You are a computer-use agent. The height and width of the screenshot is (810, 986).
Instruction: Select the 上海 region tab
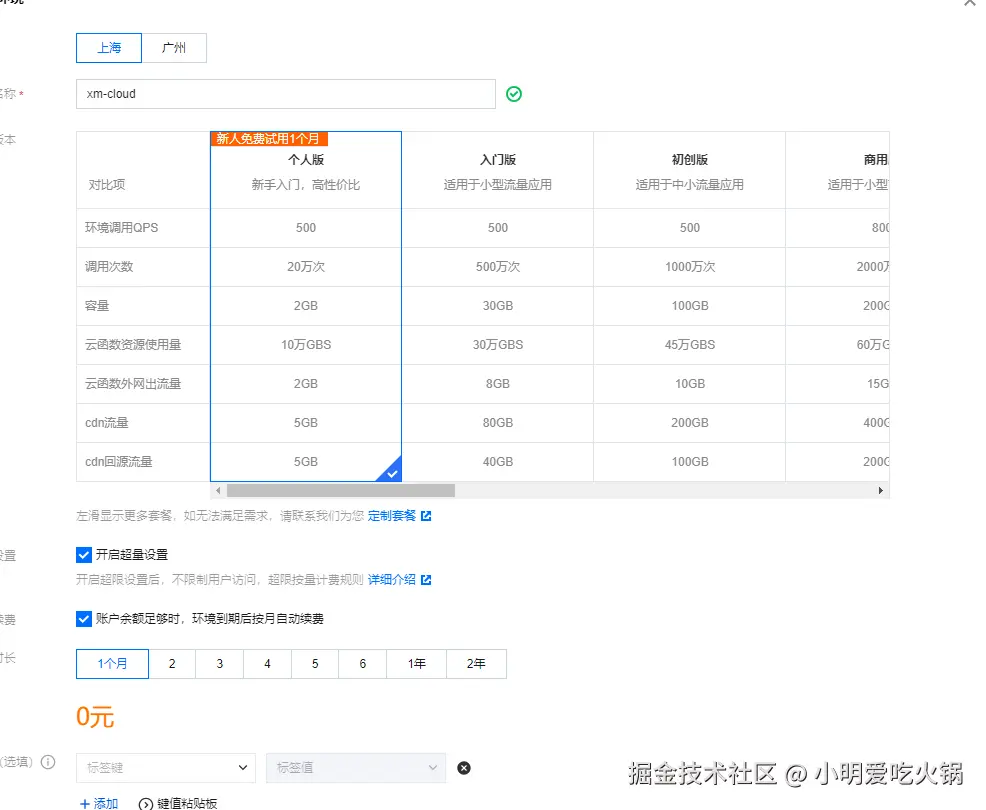[109, 48]
